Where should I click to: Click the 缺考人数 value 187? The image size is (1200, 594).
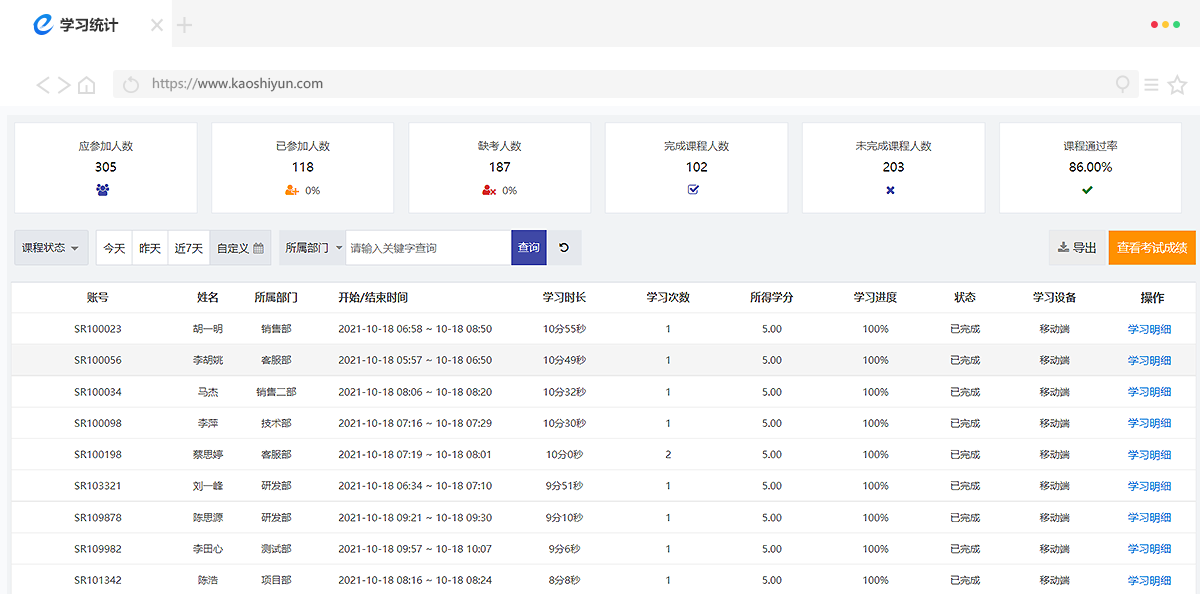[x=500, y=167]
